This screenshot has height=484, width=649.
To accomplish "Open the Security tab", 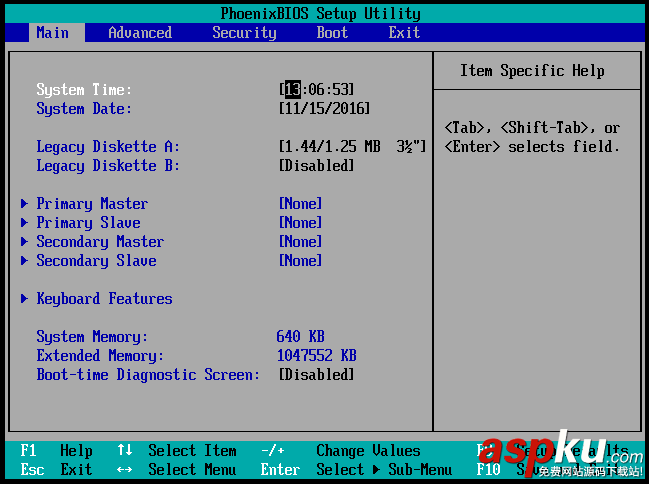I will tap(244, 33).
